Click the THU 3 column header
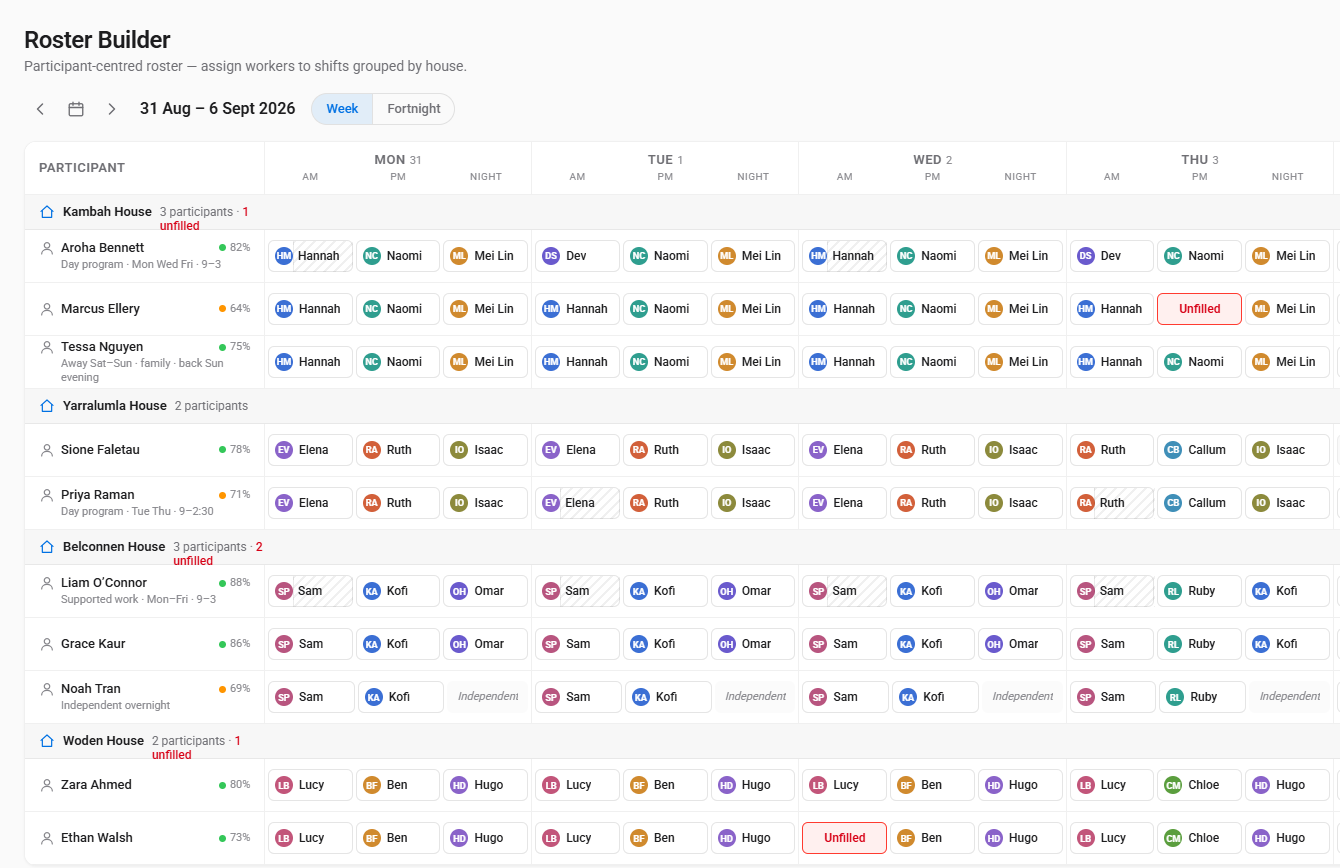The height and width of the screenshot is (868, 1340). point(1199,160)
